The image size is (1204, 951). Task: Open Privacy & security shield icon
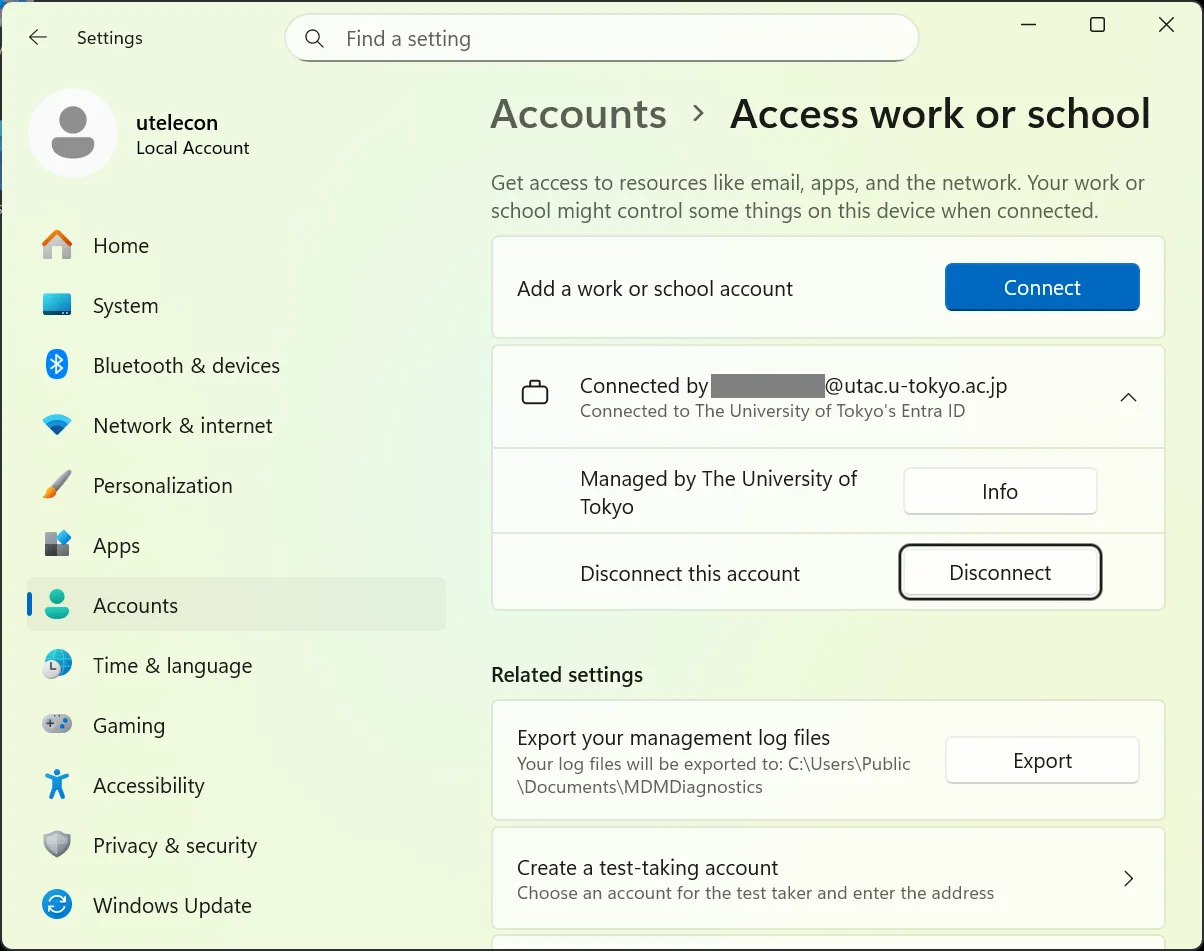click(x=57, y=845)
